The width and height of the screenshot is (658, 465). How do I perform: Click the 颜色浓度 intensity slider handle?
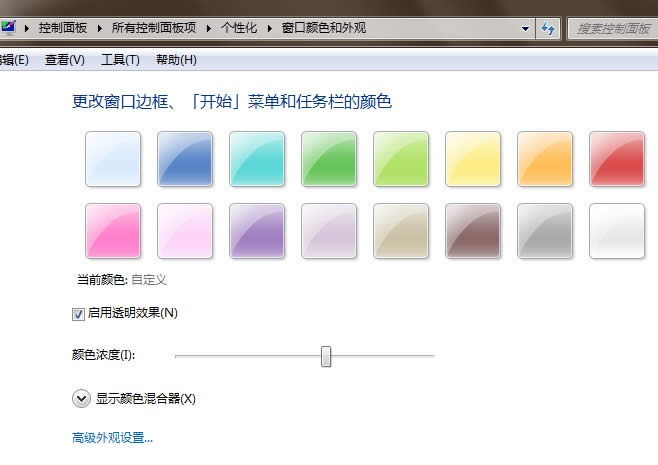pyautogui.click(x=326, y=356)
